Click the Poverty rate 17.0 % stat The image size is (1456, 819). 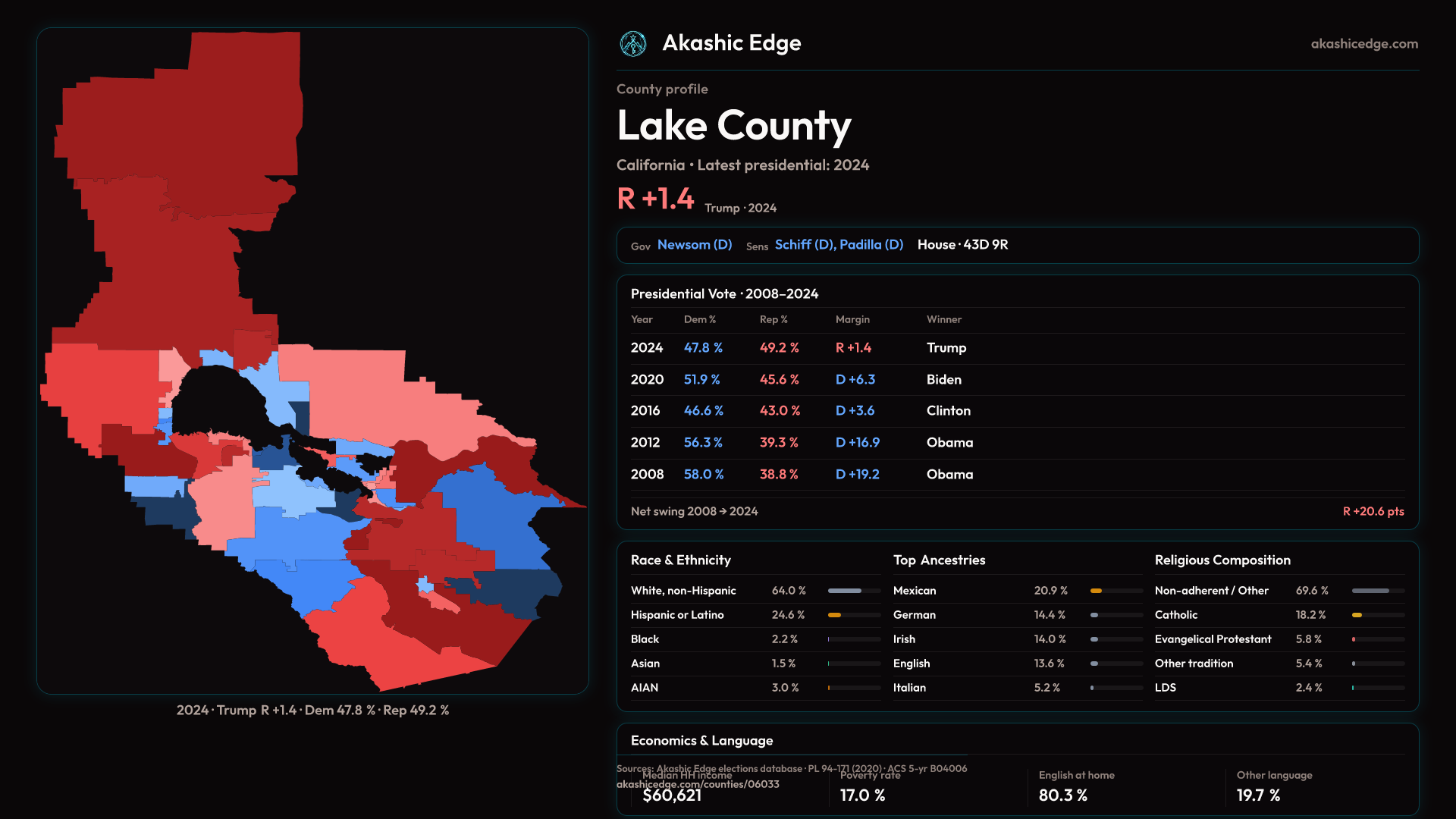(x=862, y=795)
